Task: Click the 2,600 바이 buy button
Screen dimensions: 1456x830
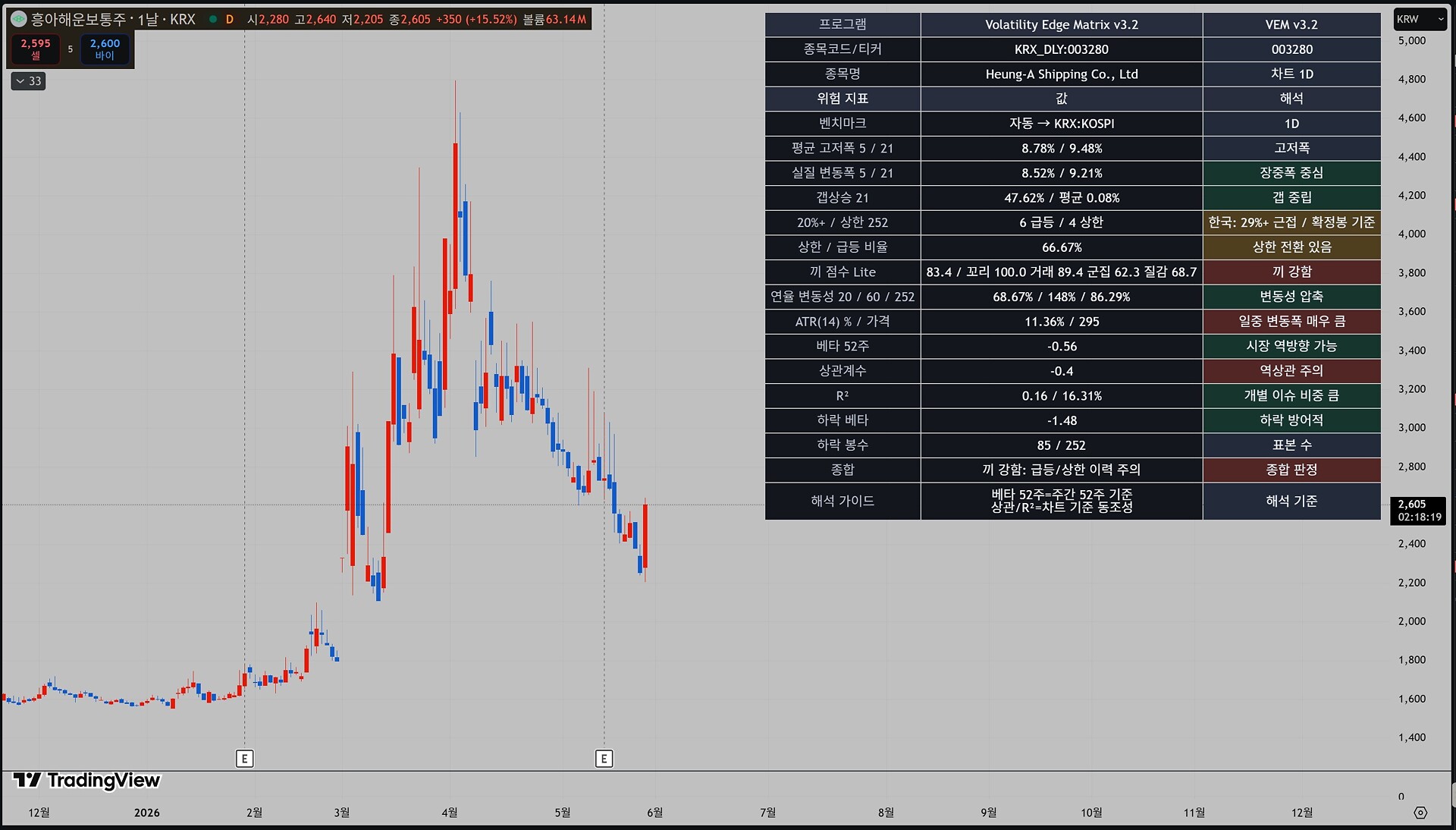Action: tap(105, 49)
